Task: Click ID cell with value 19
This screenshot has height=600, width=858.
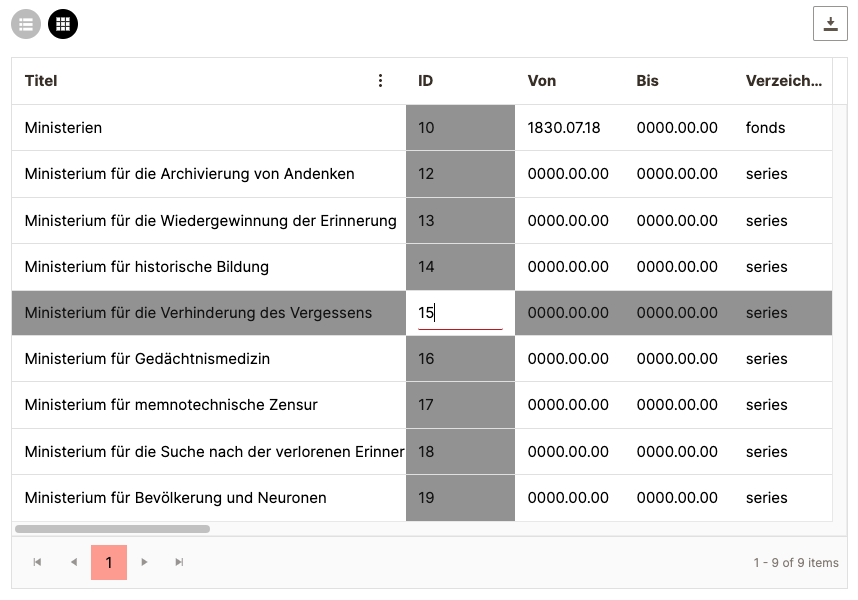Action: coord(460,498)
